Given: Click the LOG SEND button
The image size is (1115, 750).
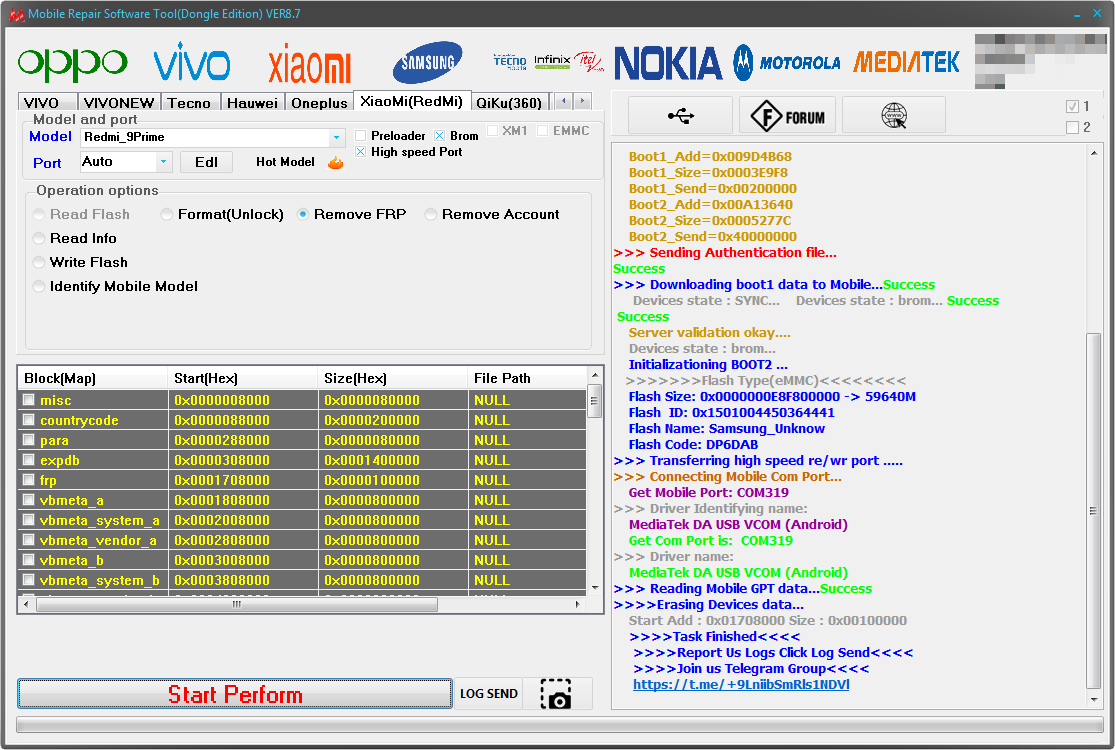Looking at the screenshot, I should pos(489,694).
